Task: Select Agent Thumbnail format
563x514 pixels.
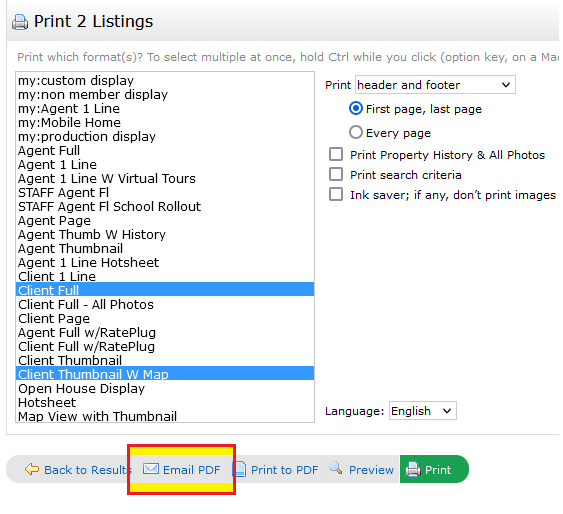Action: pos(165,248)
